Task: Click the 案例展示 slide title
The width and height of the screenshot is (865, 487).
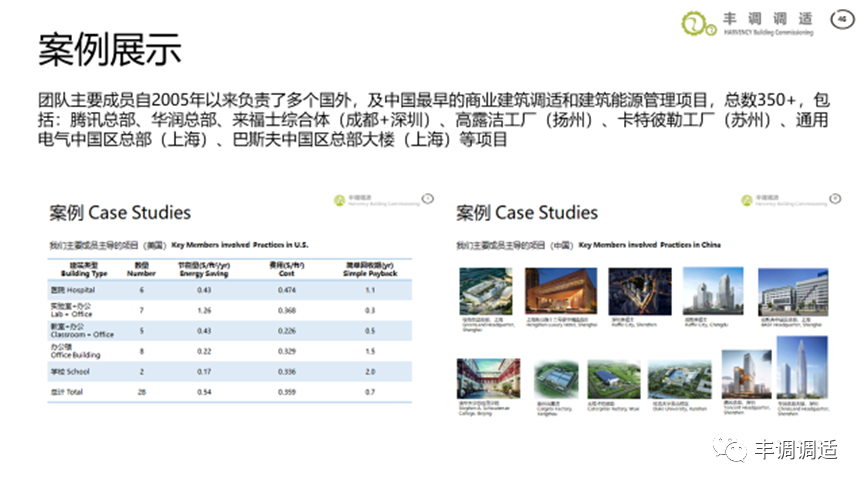Action: 110,48
